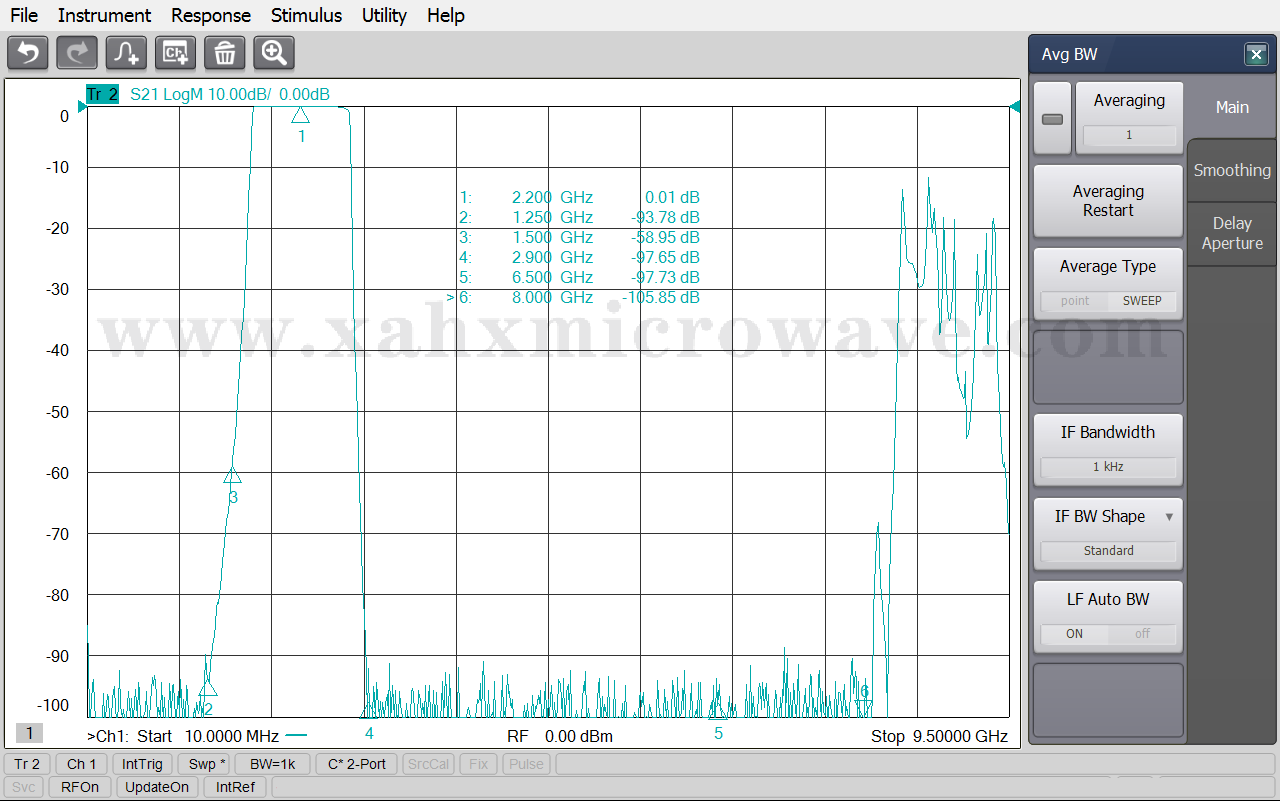Click the trash delete icon
Image resolution: width=1280 pixels, height=801 pixels.
(224, 53)
